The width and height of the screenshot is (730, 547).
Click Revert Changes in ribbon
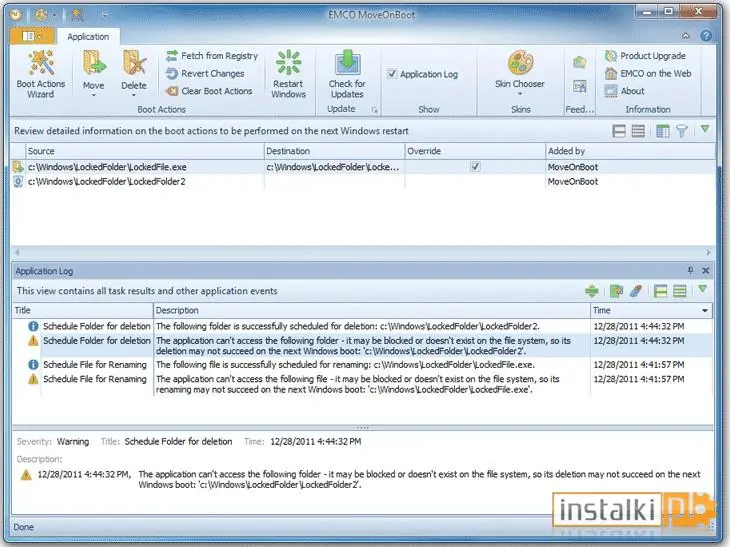click(205, 74)
